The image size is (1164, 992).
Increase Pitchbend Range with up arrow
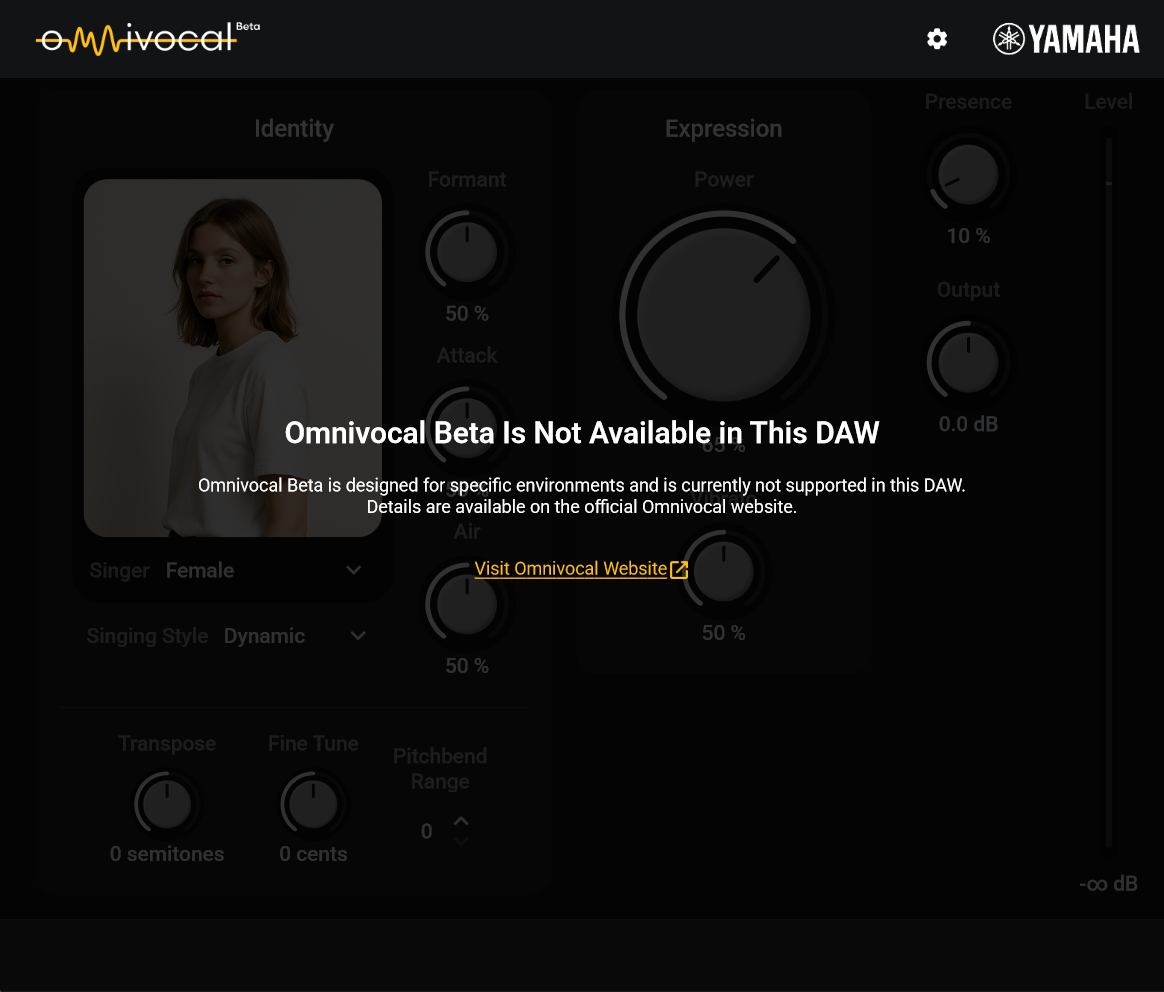click(461, 821)
